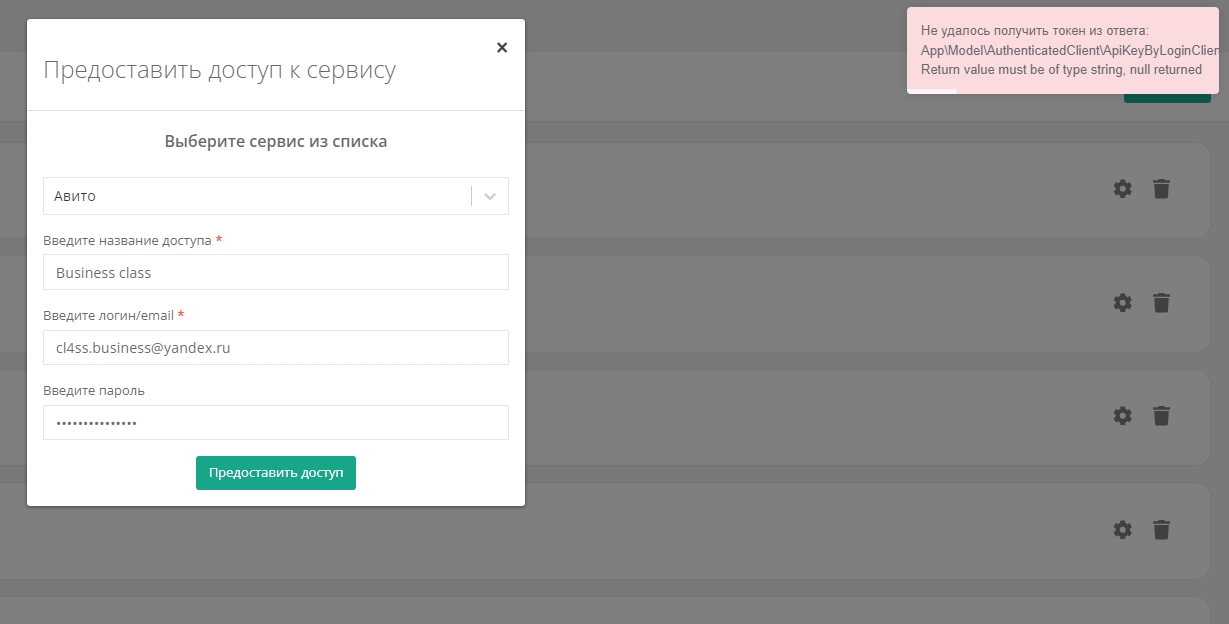Dismiss the pink token error notification
The width and height of the screenshot is (1229, 624).
click(1066, 50)
